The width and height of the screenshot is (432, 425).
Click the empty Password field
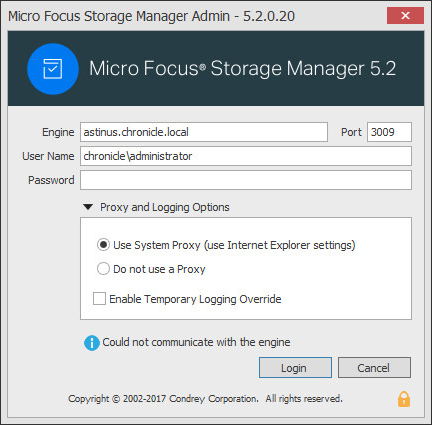click(x=246, y=180)
